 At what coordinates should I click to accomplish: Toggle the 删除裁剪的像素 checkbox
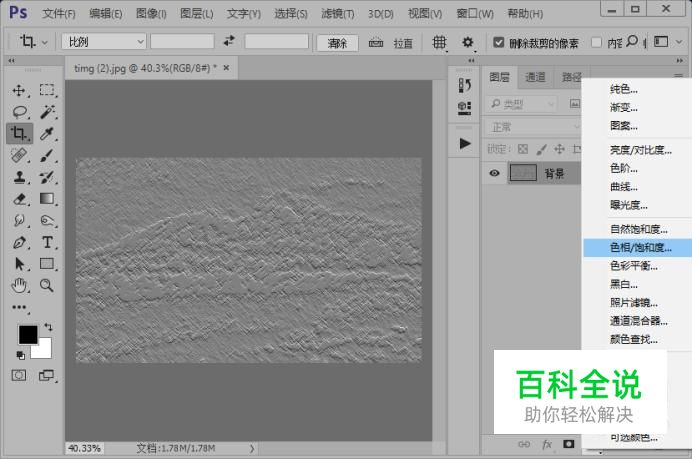(499, 43)
